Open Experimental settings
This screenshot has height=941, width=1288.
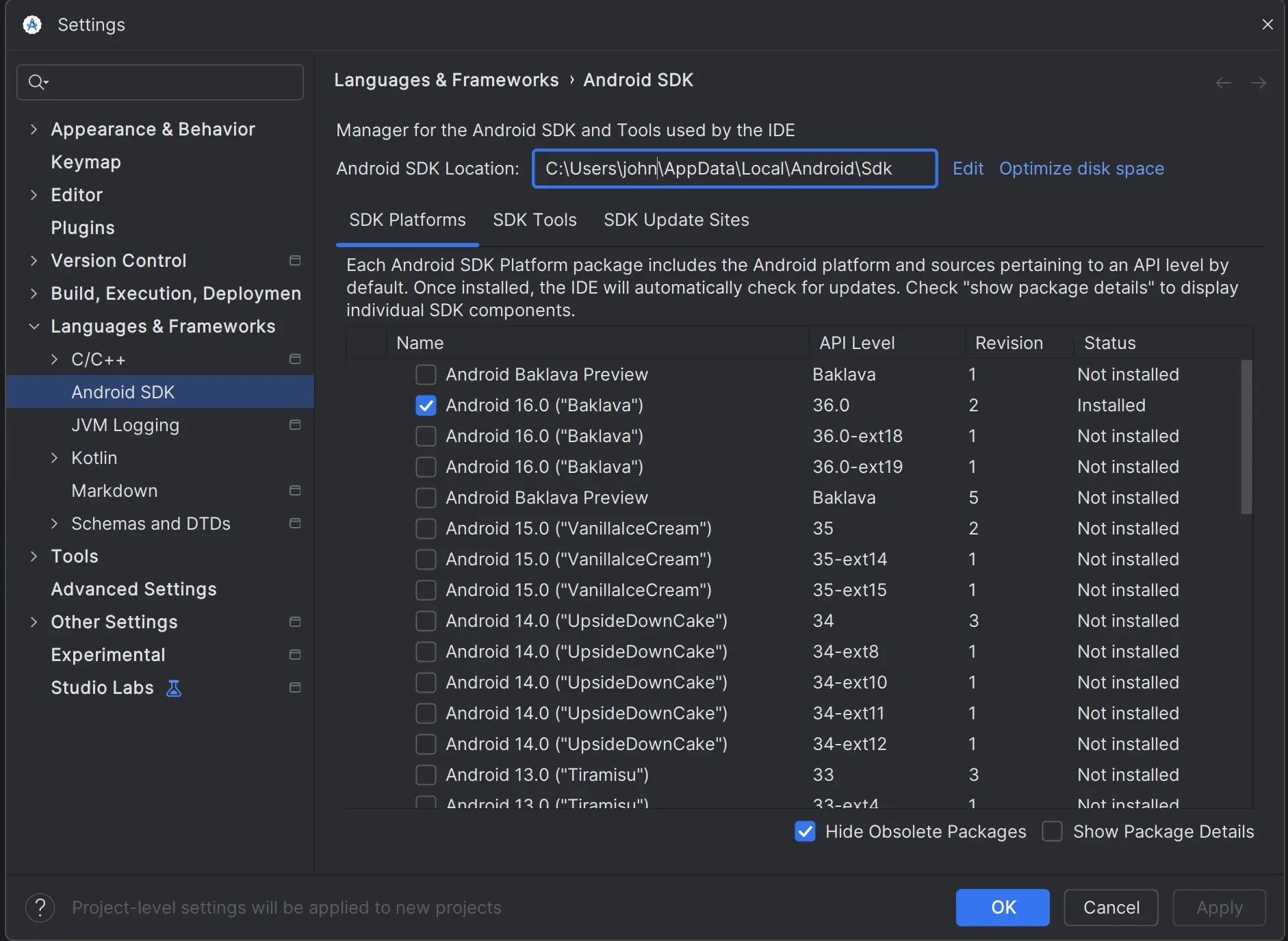[x=108, y=655]
